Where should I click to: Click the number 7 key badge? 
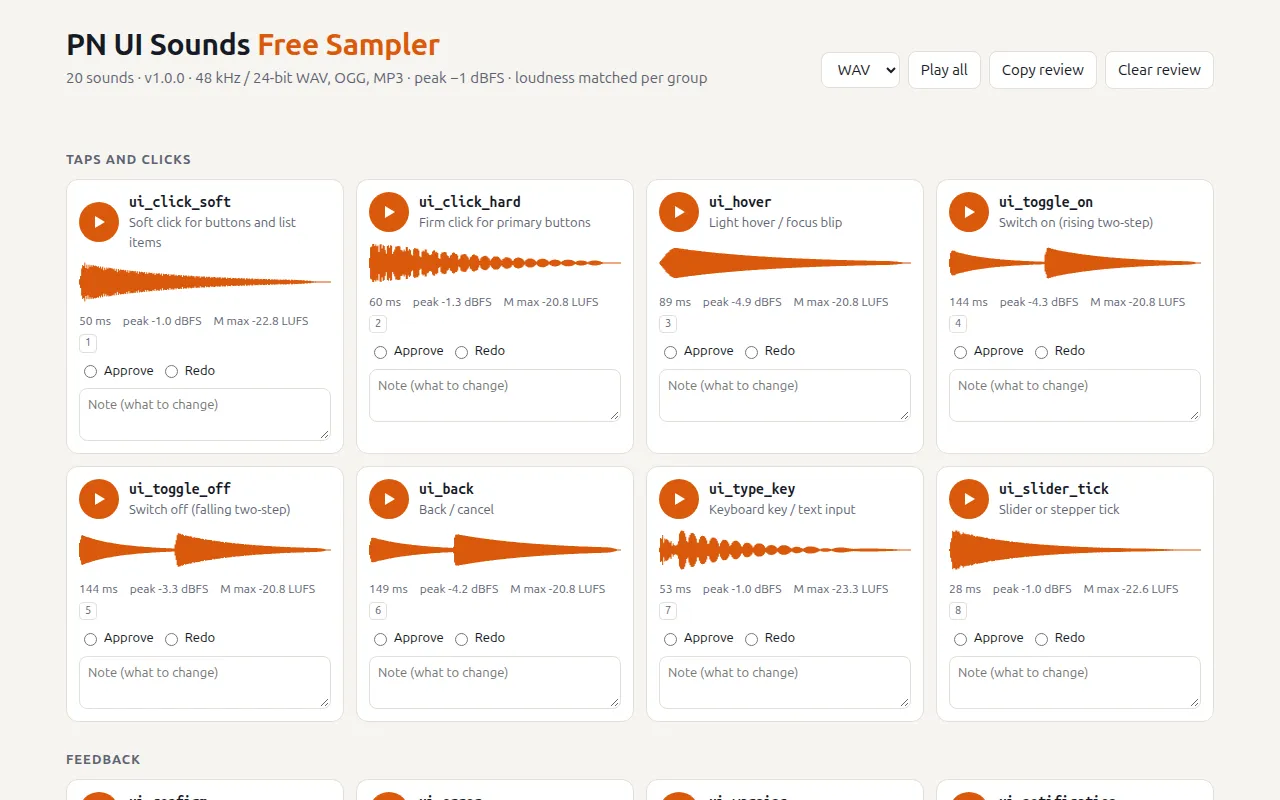[668, 611]
